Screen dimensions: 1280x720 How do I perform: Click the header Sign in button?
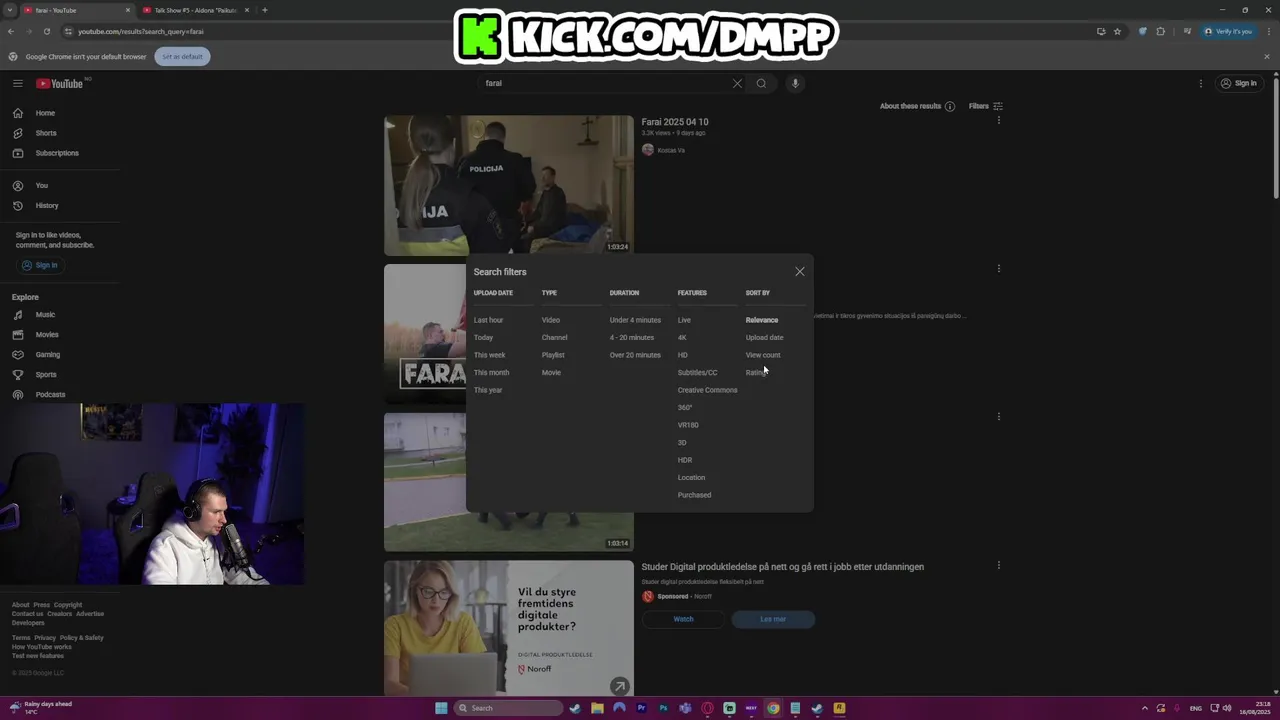point(1239,83)
